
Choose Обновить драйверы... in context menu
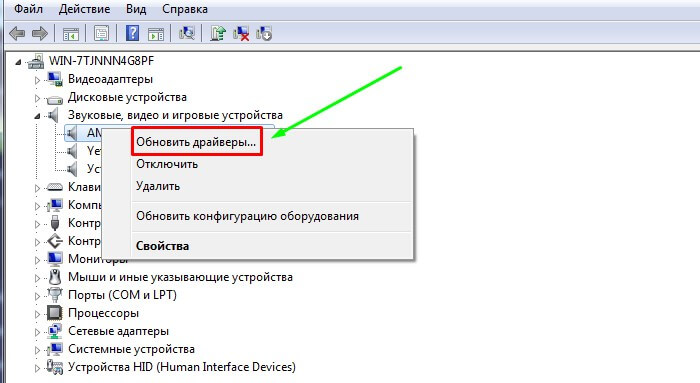(x=196, y=142)
